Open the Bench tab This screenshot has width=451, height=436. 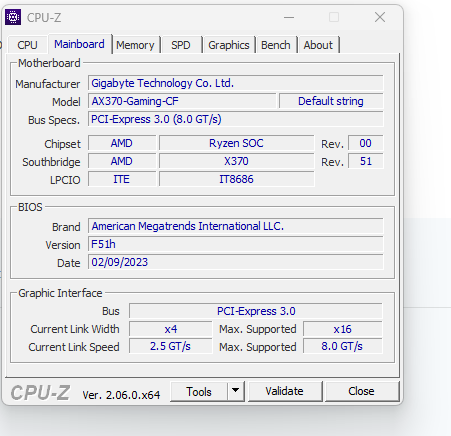tap(276, 45)
